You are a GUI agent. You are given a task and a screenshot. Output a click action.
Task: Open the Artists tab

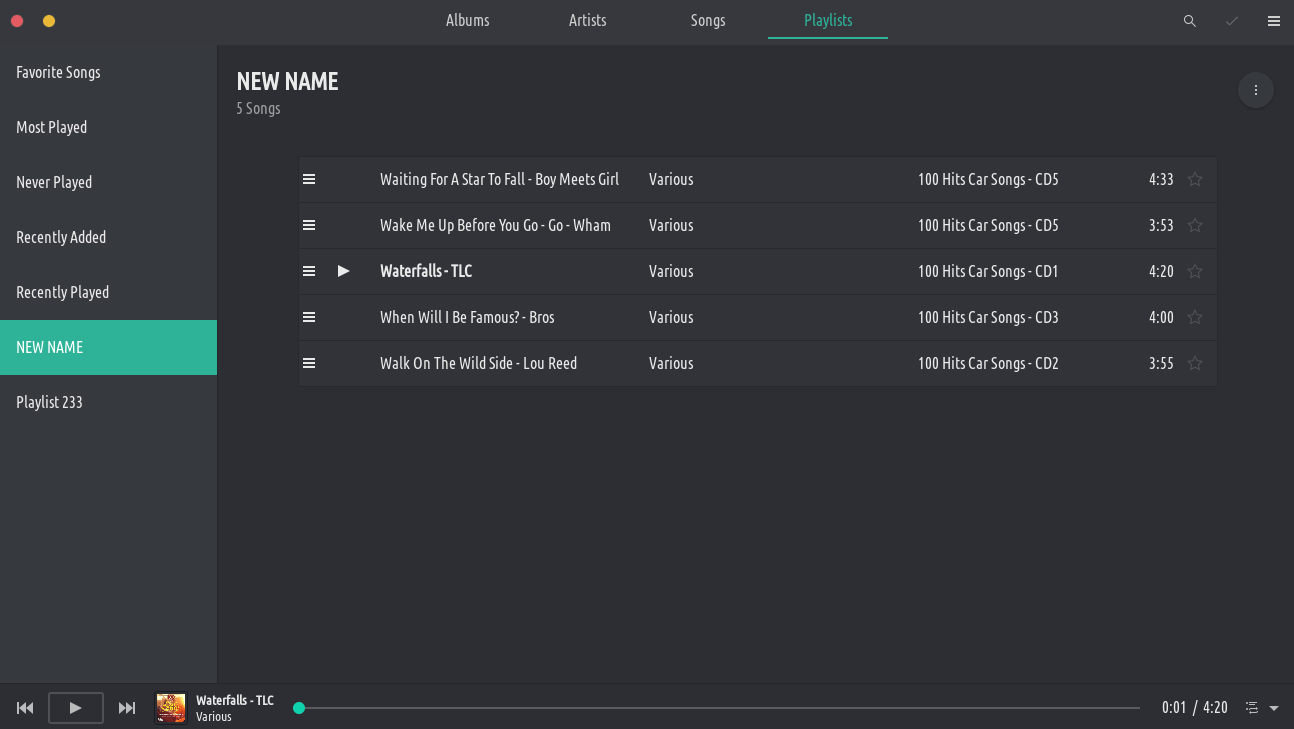587,20
